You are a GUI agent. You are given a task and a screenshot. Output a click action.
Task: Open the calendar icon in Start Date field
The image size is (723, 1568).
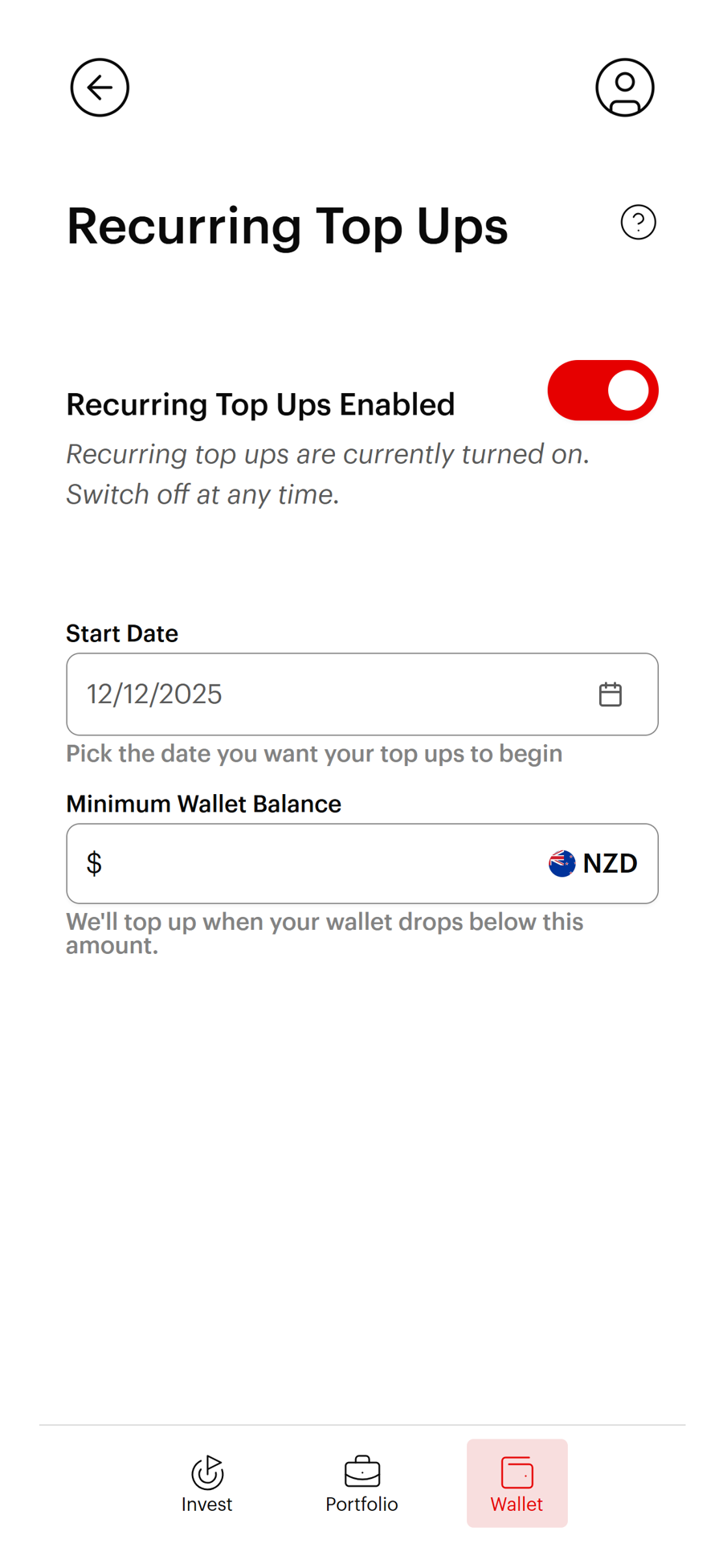click(x=611, y=693)
